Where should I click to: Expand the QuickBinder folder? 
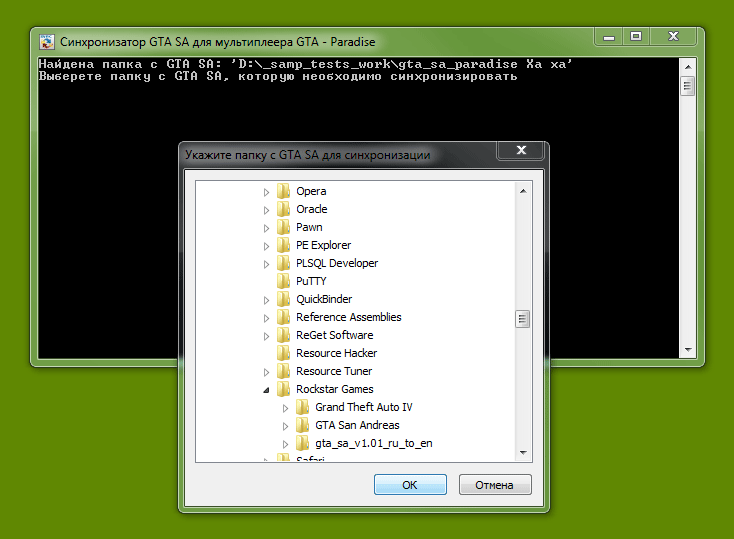(266, 300)
